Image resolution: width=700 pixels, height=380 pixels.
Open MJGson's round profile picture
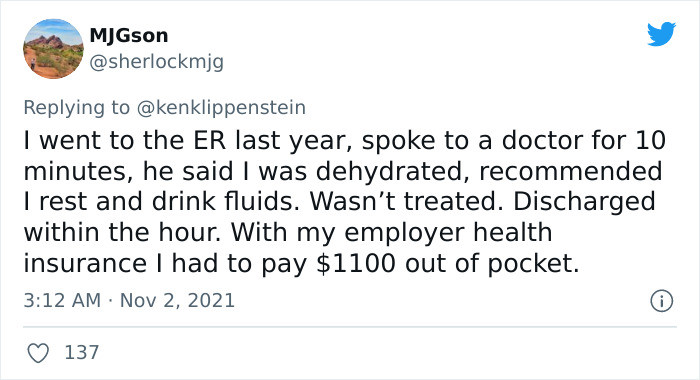[x=53, y=49]
